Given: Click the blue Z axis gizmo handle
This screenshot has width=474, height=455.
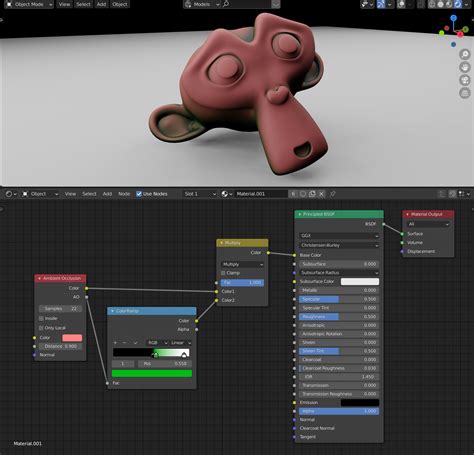Looking at the screenshot, I should [x=453, y=18].
